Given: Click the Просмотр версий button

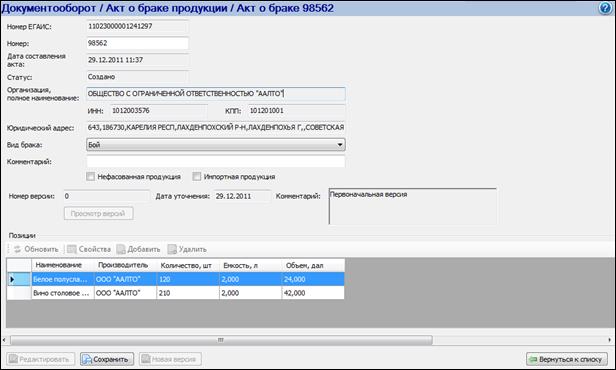Looking at the screenshot, I should (x=98, y=213).
